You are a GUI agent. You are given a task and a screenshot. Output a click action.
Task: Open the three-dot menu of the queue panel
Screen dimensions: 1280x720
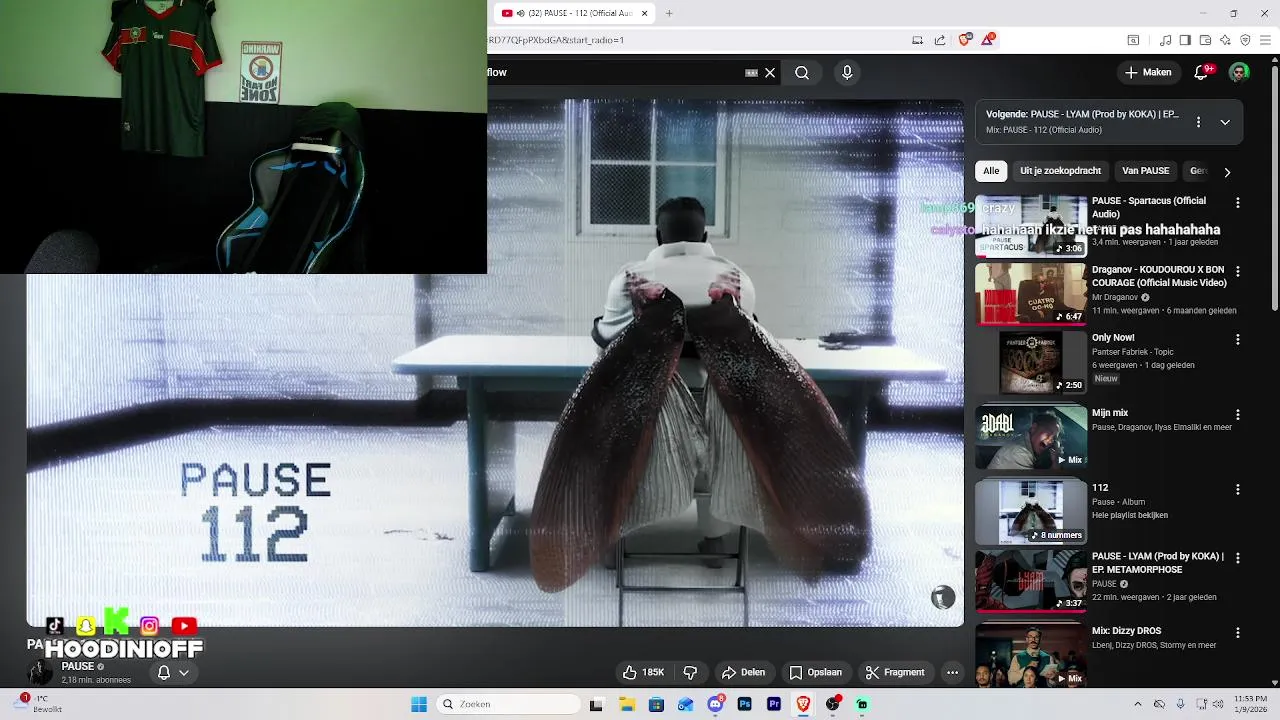coord(1198,122)
